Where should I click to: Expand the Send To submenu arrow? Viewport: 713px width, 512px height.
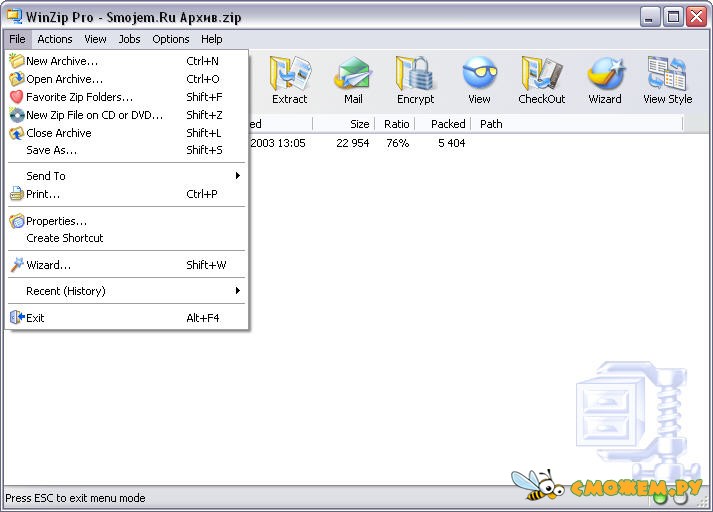click(x=237, y=176)
